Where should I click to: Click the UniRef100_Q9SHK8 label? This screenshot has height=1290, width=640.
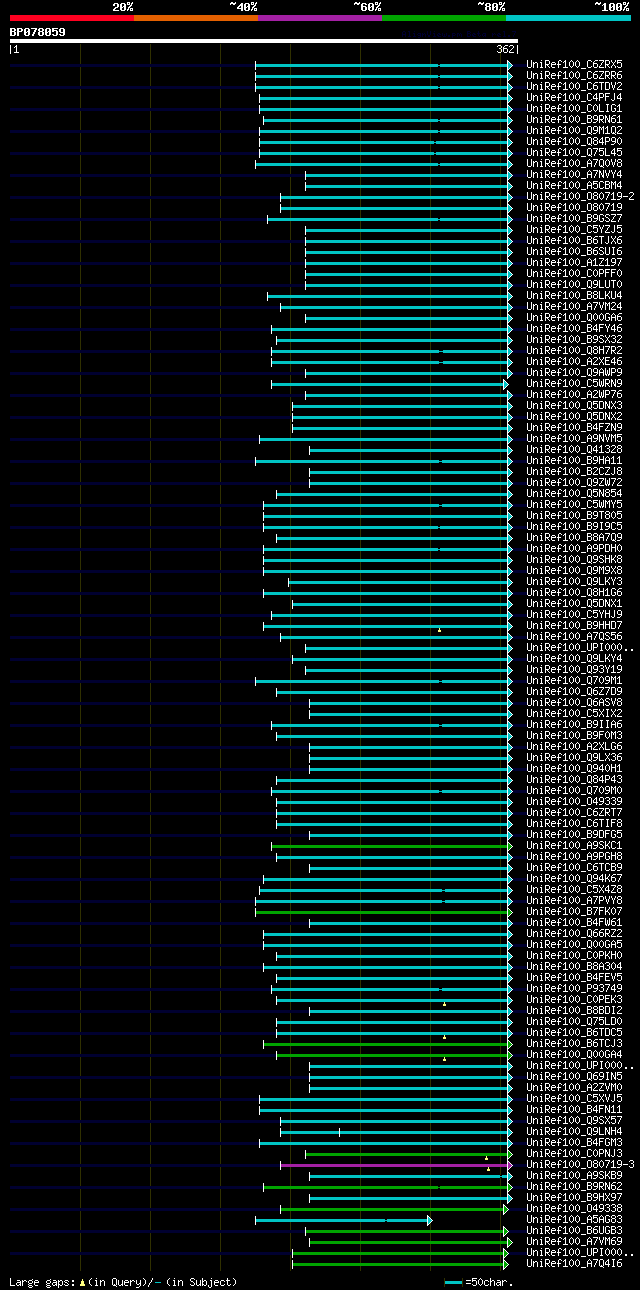[x=574, y=559]
